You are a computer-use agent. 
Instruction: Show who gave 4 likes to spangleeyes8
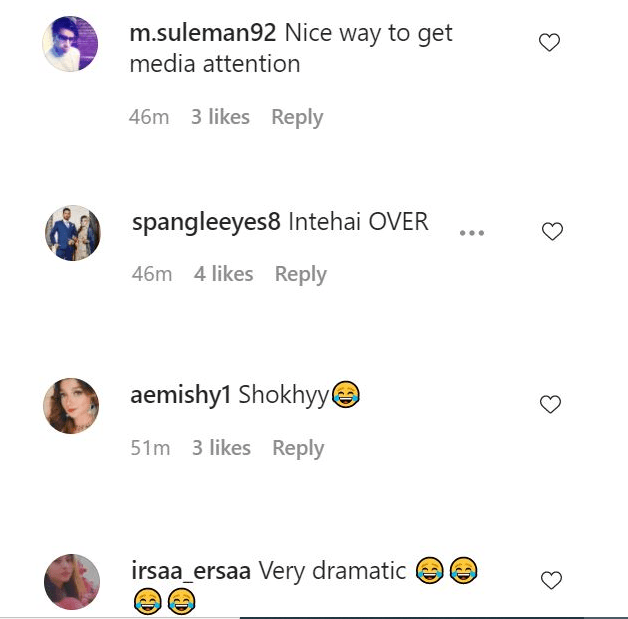coord(223,274)
